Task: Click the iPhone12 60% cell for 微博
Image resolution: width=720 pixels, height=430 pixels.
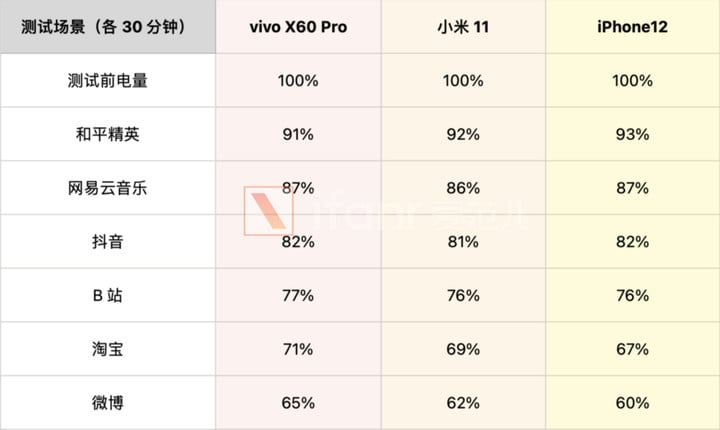Action: tap(633, 403)
